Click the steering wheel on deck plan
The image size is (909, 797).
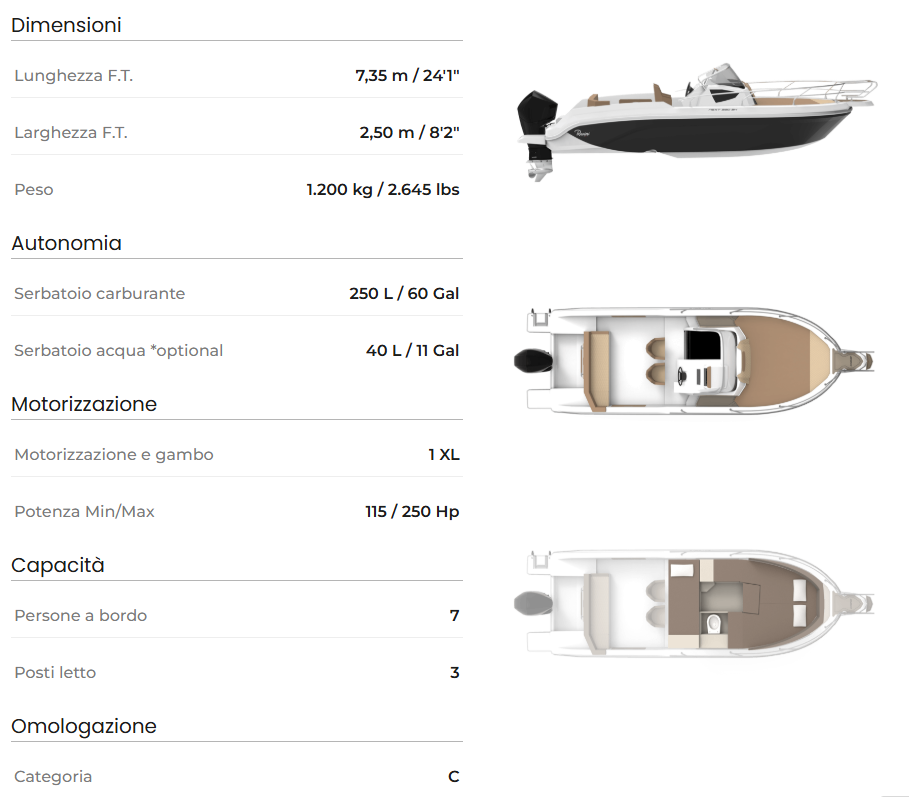tap(682, 376)
